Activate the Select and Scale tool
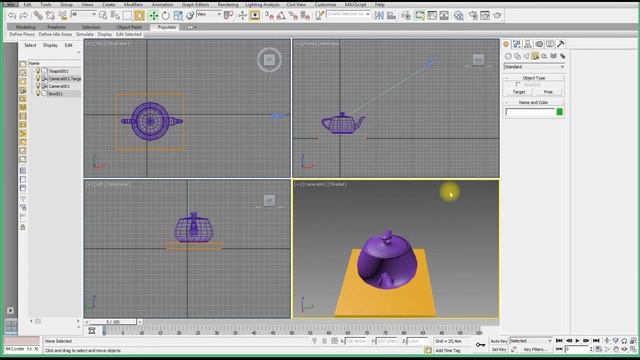Viewport: 640px width, 360px height. 178,16
